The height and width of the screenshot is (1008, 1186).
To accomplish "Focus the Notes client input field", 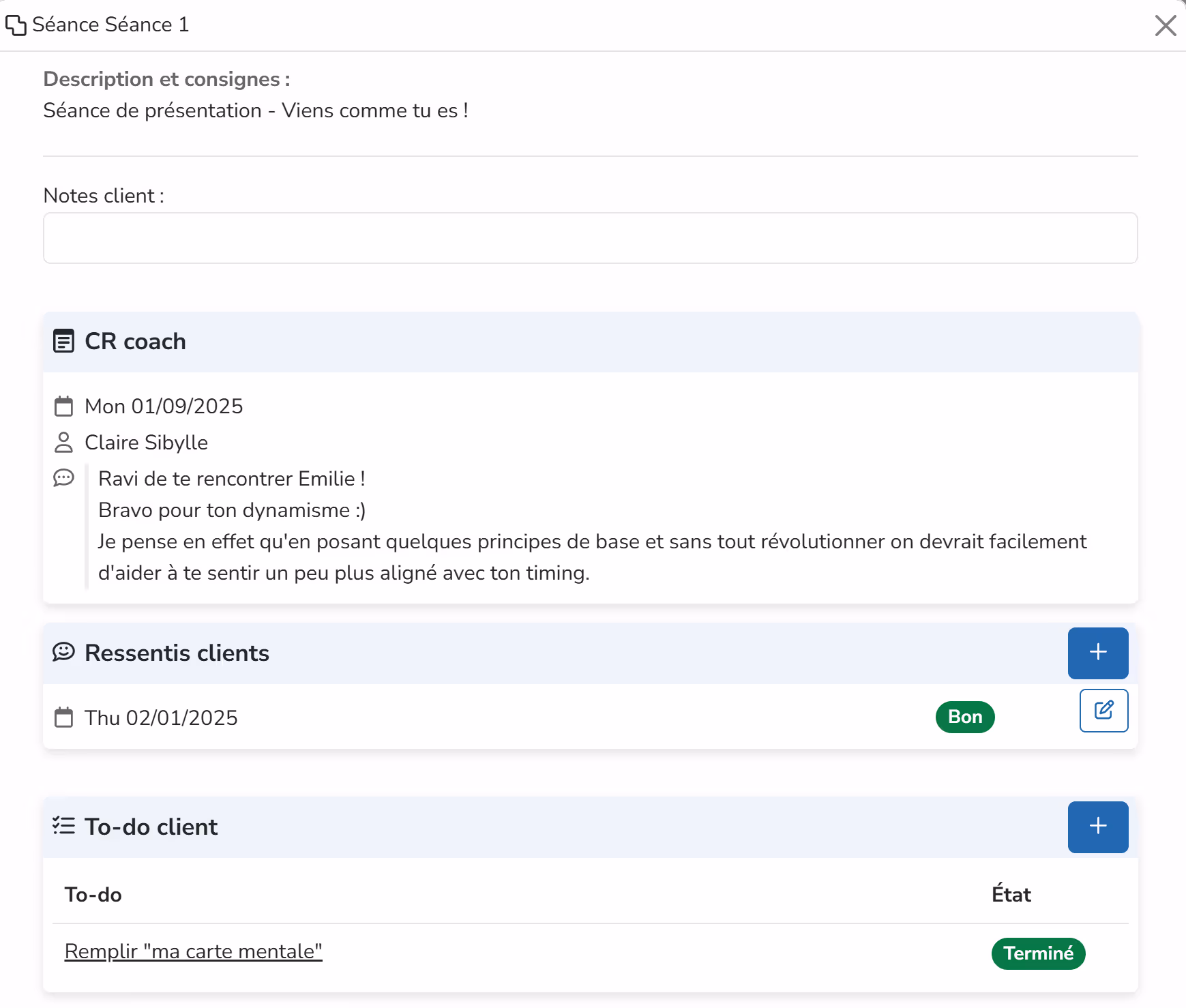I will pos(590,238).
